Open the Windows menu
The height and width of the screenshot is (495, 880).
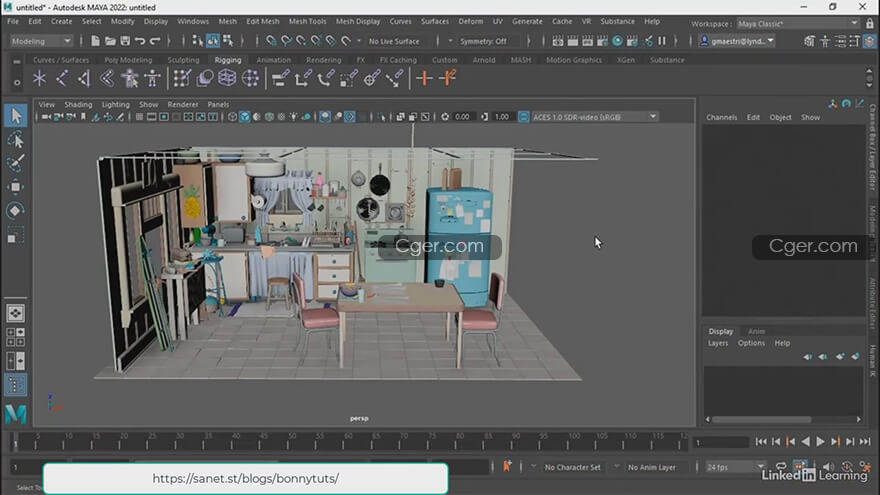[192, 21]
